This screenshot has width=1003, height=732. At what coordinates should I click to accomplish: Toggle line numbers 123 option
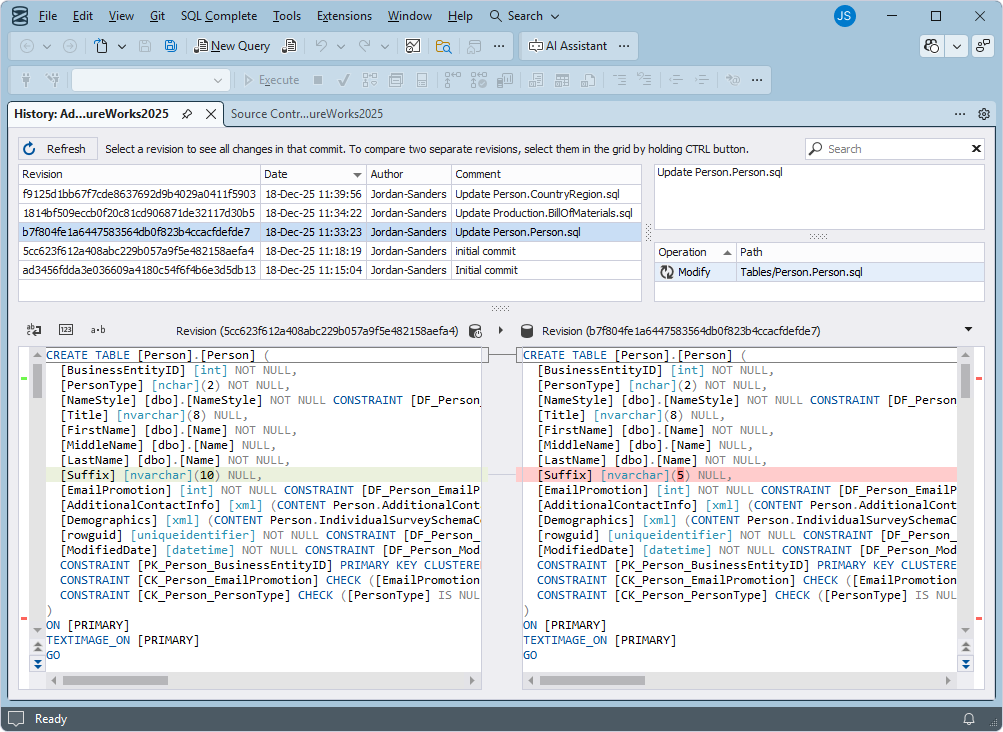(66, 329)
